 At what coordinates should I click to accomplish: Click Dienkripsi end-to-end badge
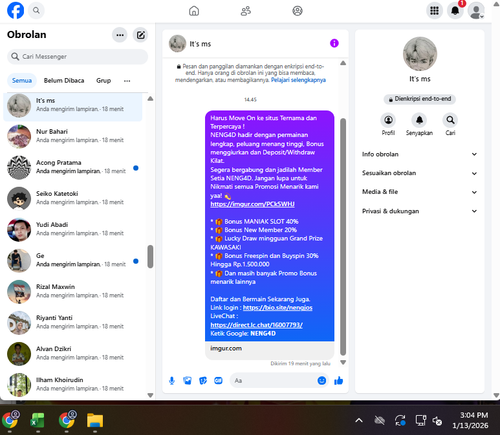420,99
